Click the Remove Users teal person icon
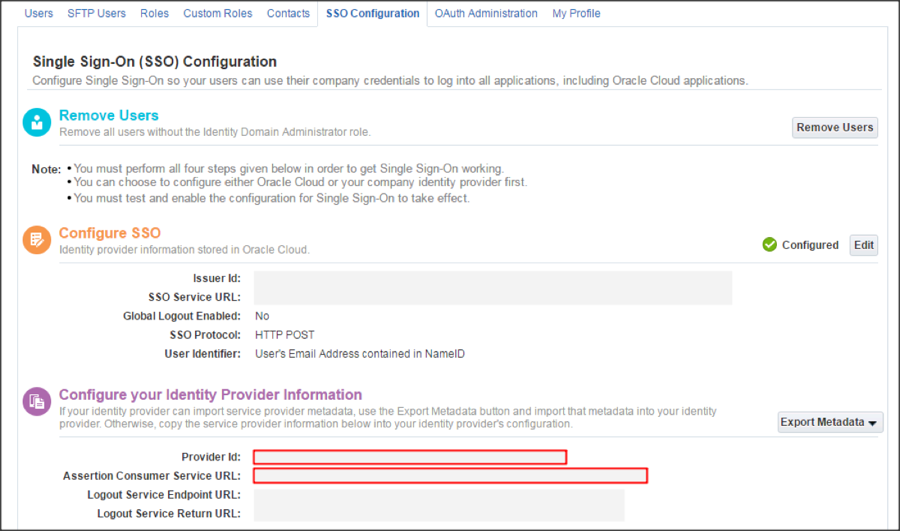The width and height of the screenshot is (900, 531). 37,123
